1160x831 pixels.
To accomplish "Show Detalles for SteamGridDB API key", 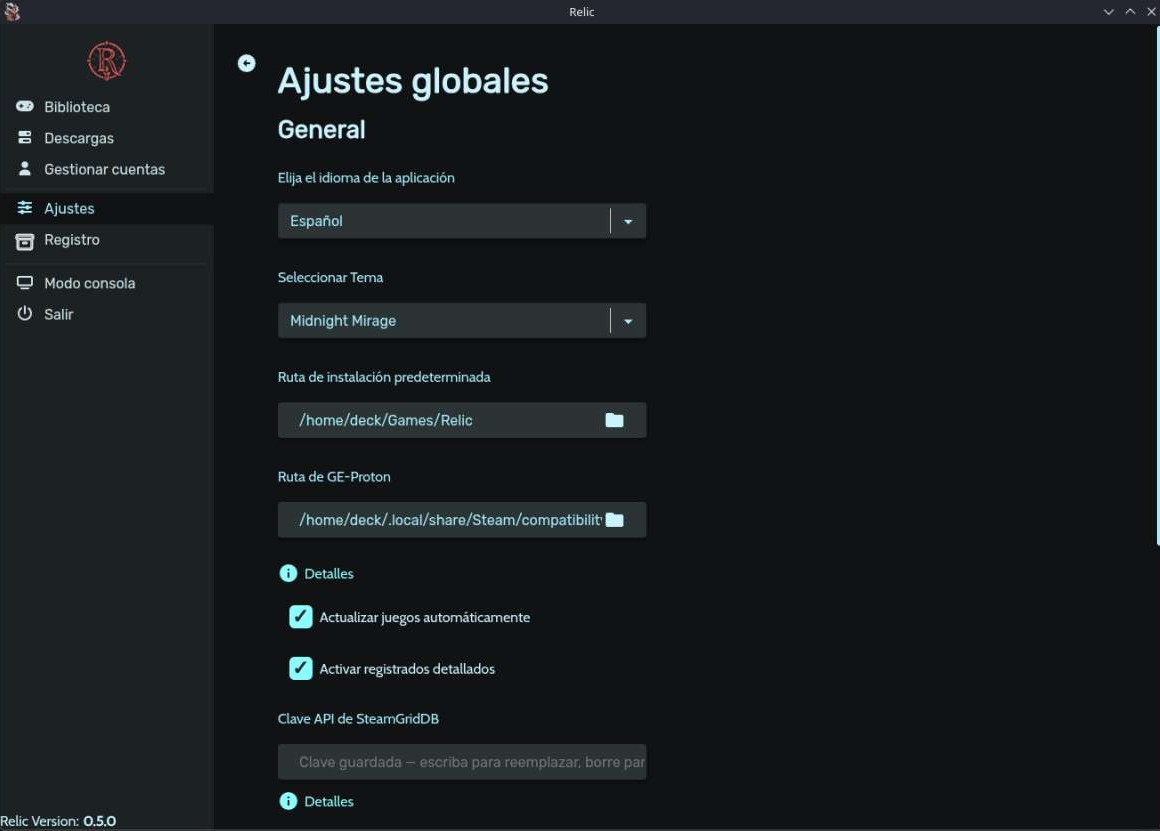I will (x=328, y=801).
